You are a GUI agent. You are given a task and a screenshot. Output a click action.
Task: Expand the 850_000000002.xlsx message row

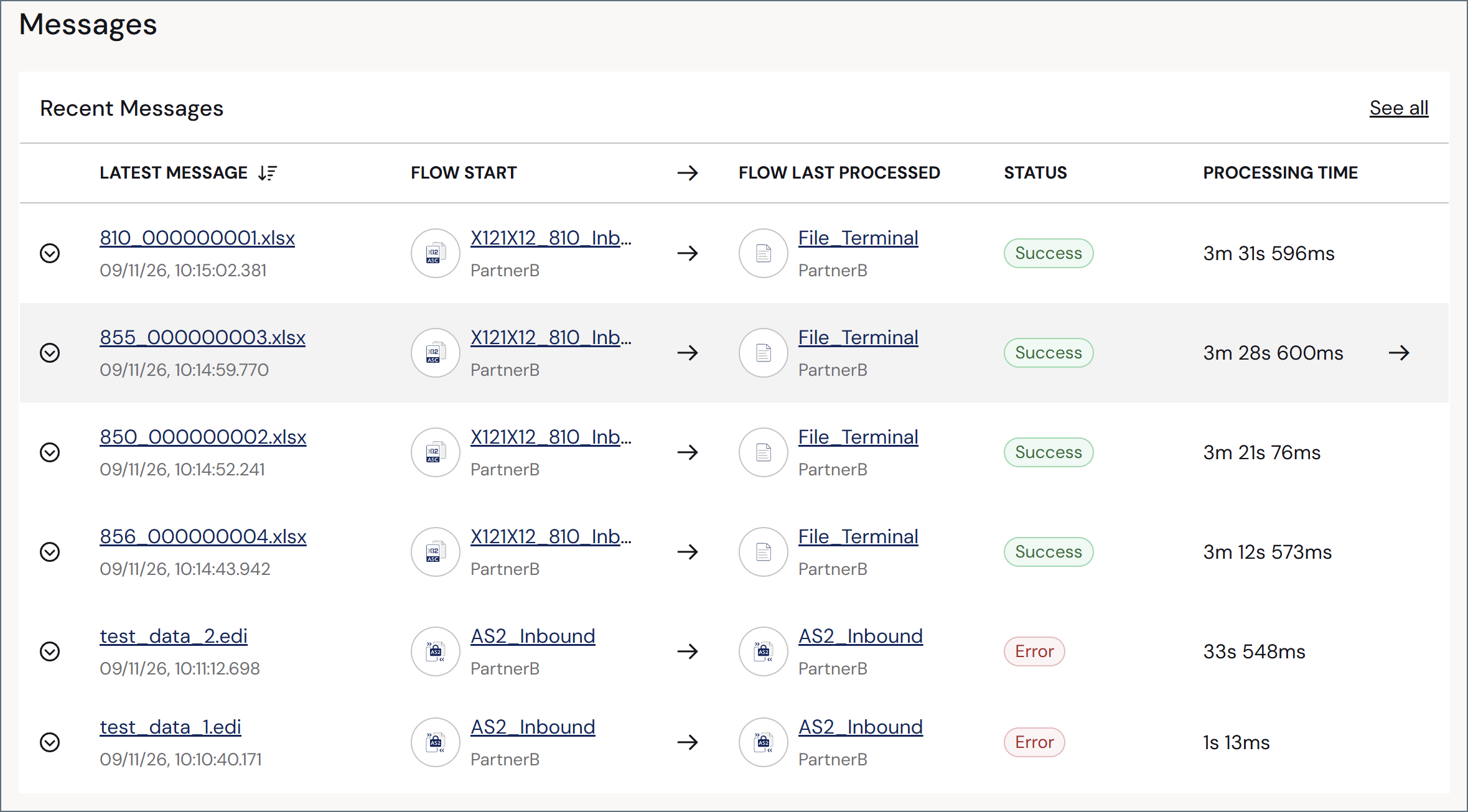click(x=50, y=452)
